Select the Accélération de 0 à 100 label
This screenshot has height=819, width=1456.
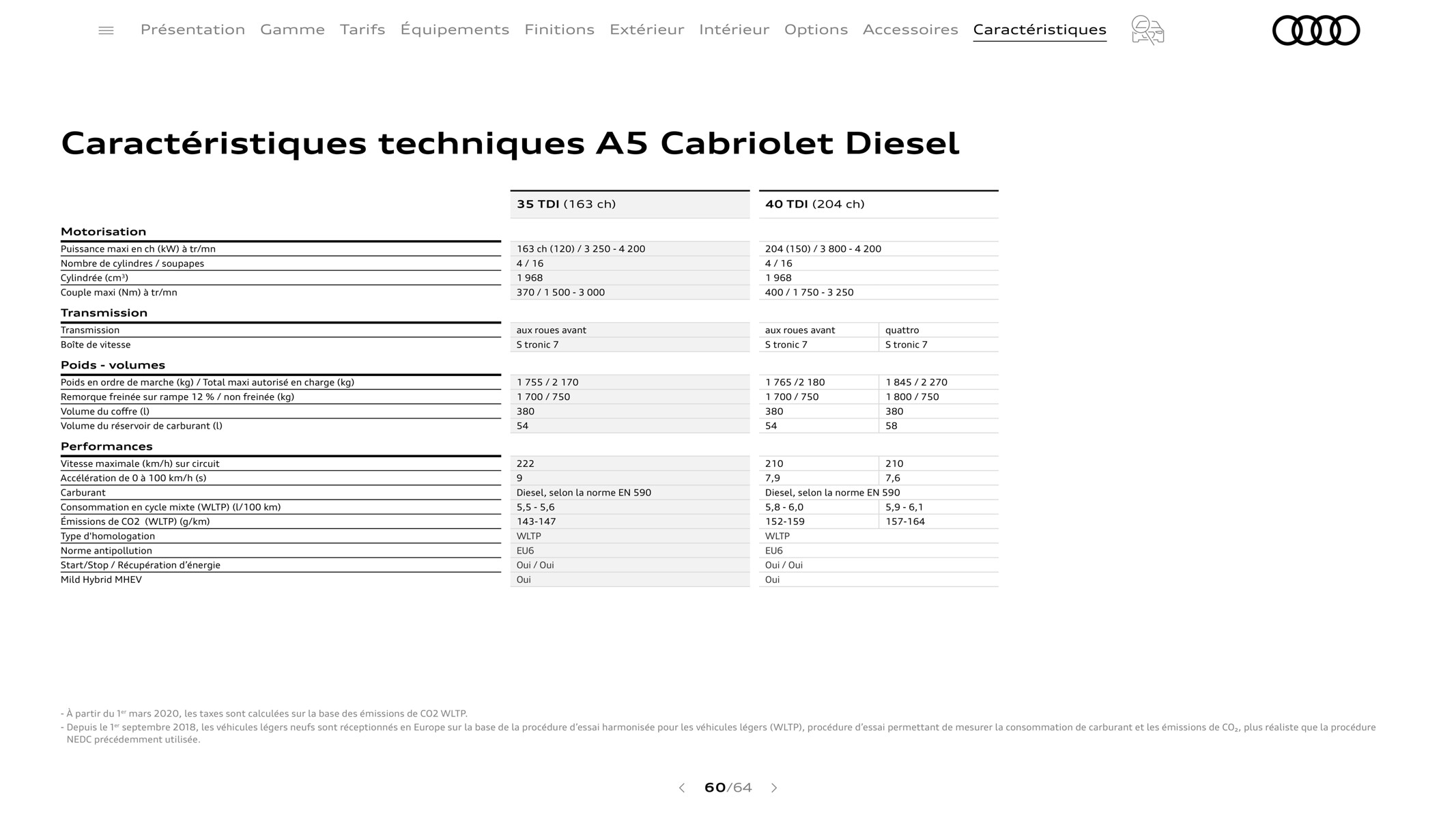(133, 478)
